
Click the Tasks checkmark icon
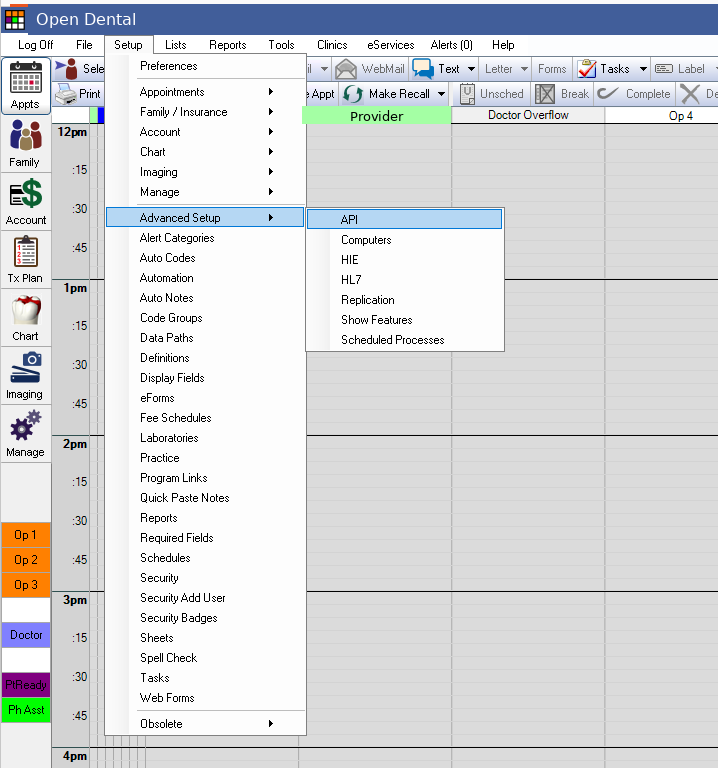(x=586, y=69)
